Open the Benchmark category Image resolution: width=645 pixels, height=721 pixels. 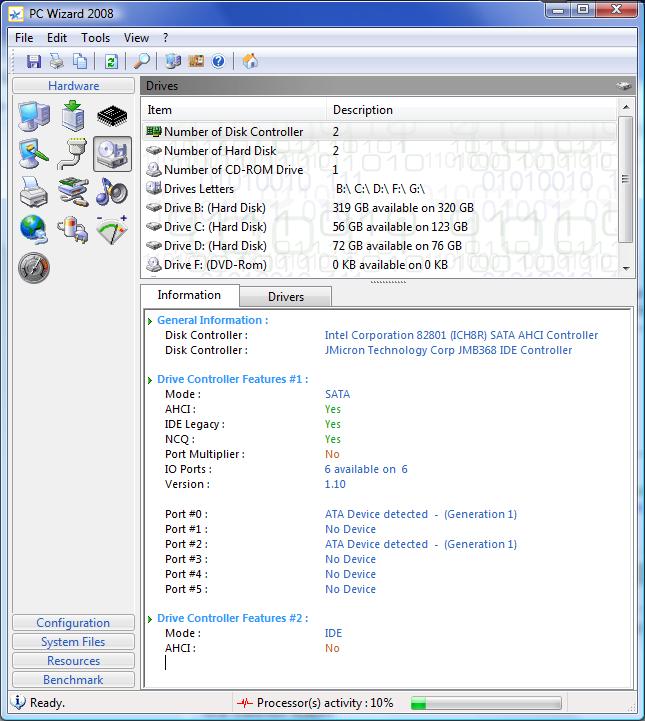click(x=74, y=680)
